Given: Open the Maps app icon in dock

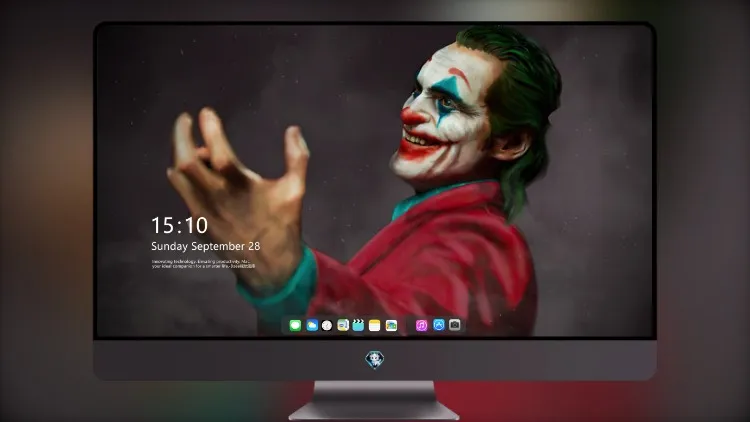Looking at the screenshot, I should tap(343, 325).
